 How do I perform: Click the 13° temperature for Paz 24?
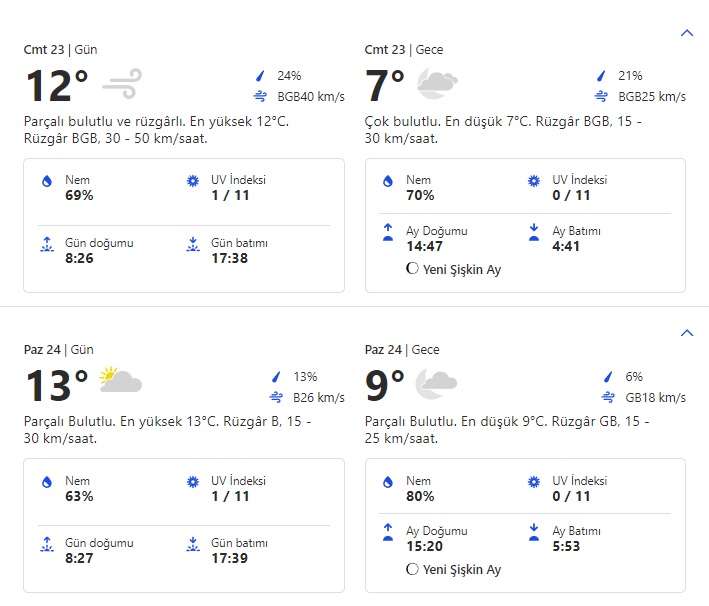click(55, 386)
